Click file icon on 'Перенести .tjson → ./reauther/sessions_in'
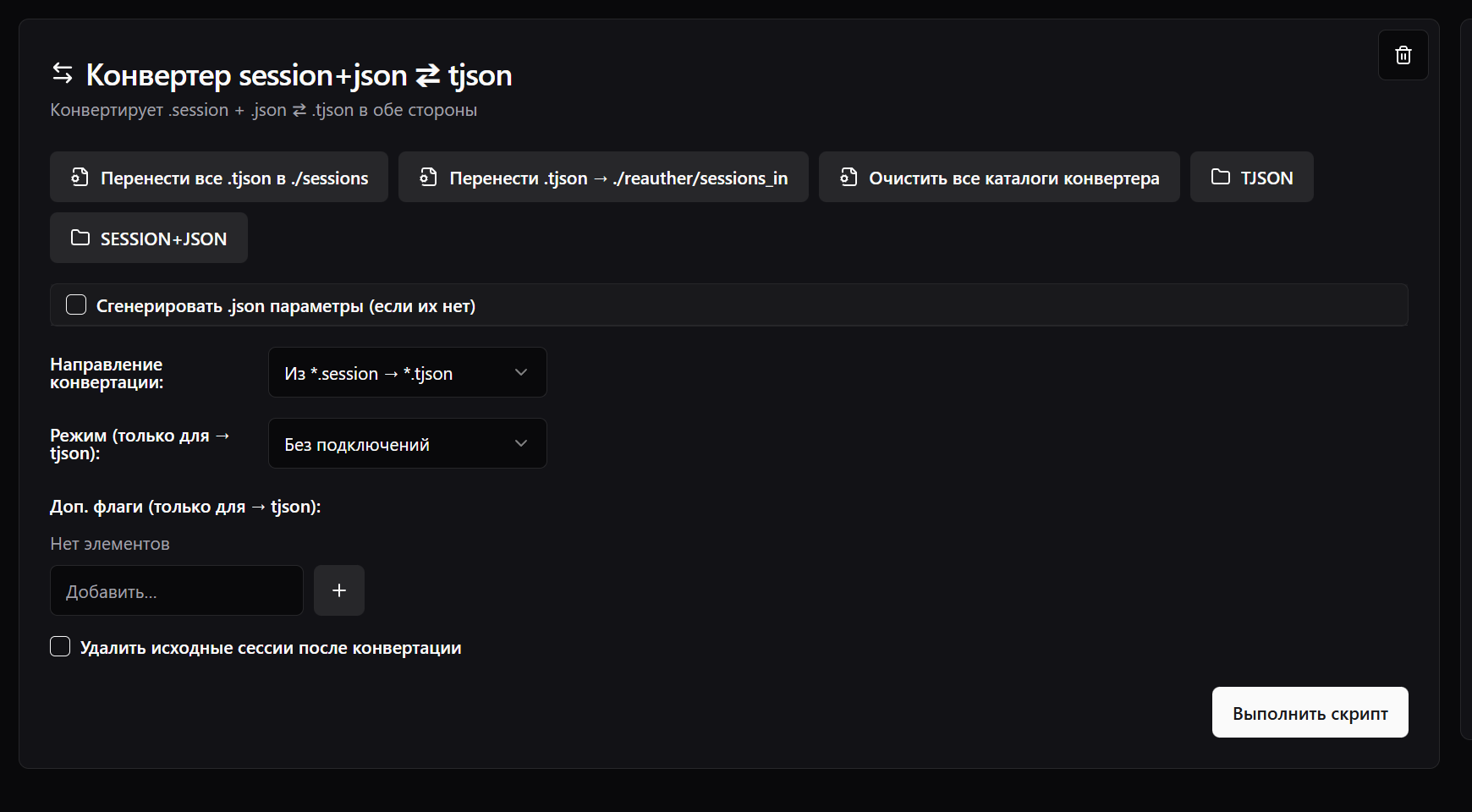The width and height of the screenshot is (1472, 812). click(x=428, y=177)
